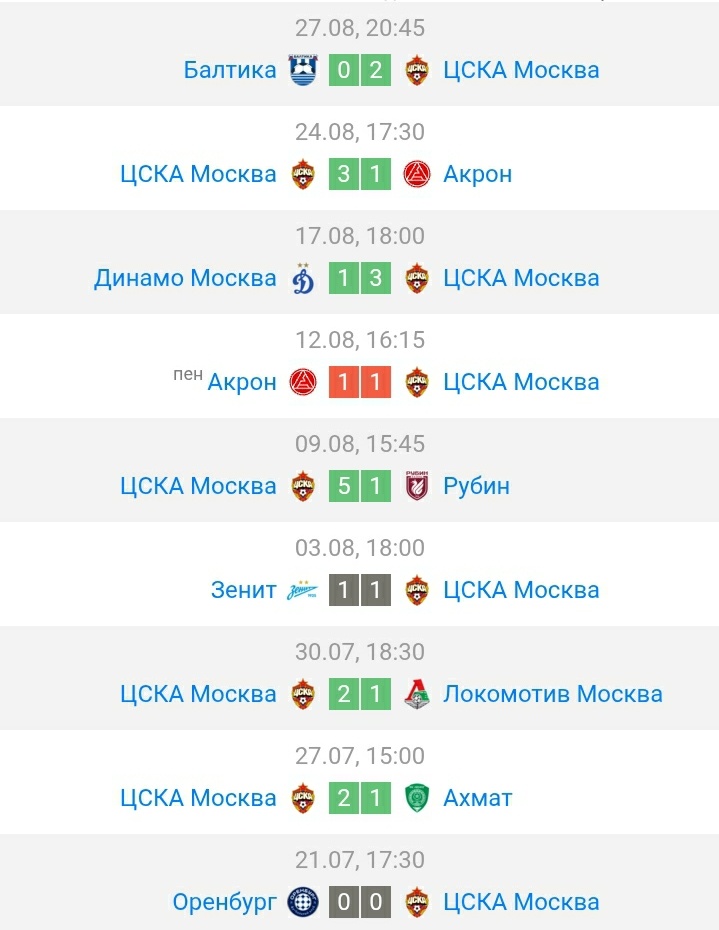Open the Оренбург team link
Screen dimensions: 719x930
[224, 902]
